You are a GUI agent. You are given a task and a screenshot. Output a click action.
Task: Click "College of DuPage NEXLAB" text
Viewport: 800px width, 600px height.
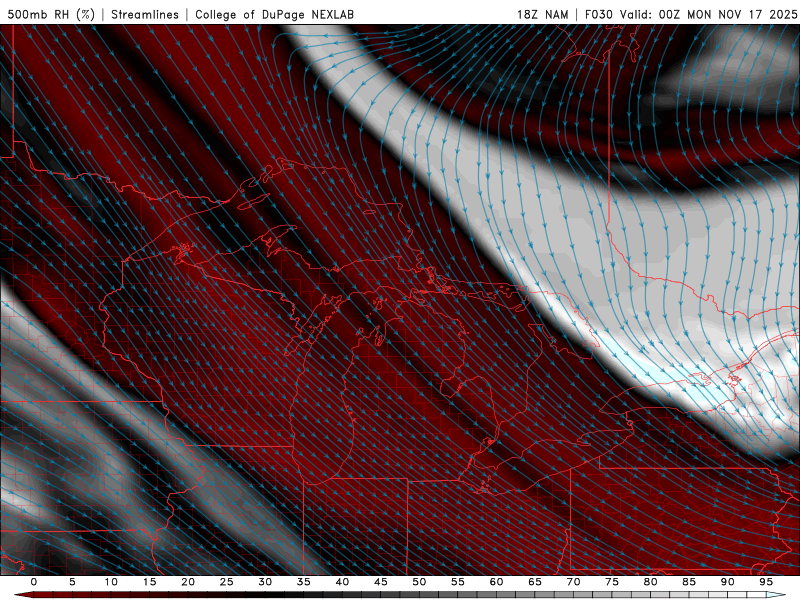click(x=274, y=14)
